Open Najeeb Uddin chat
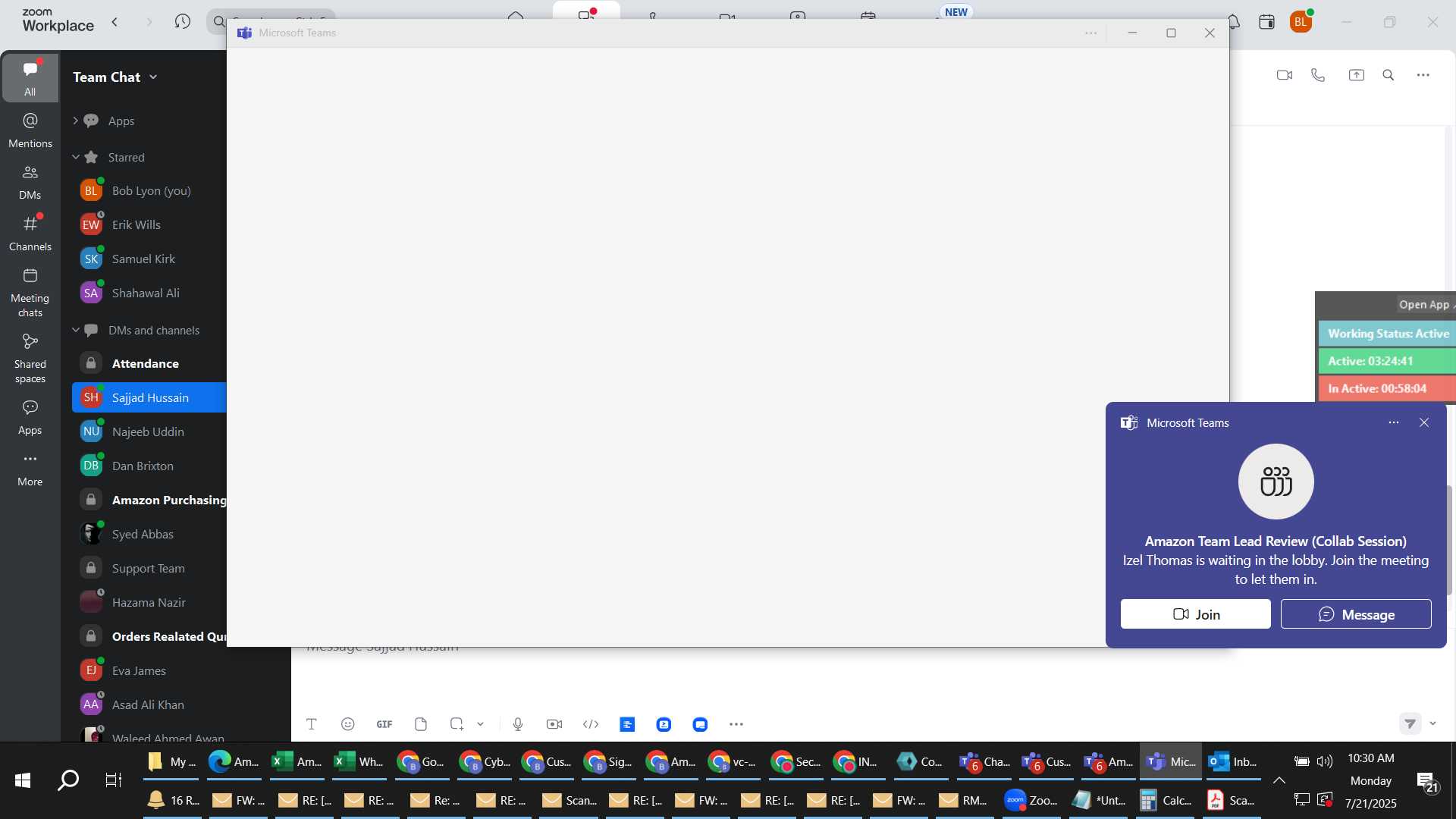The width and height of the screenshot is (1456, 819). coord(149,431)
